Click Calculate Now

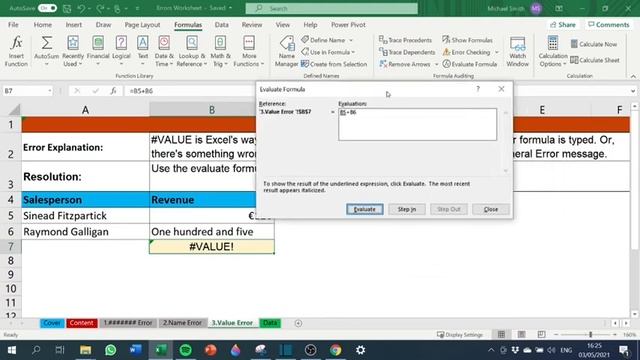594,44
